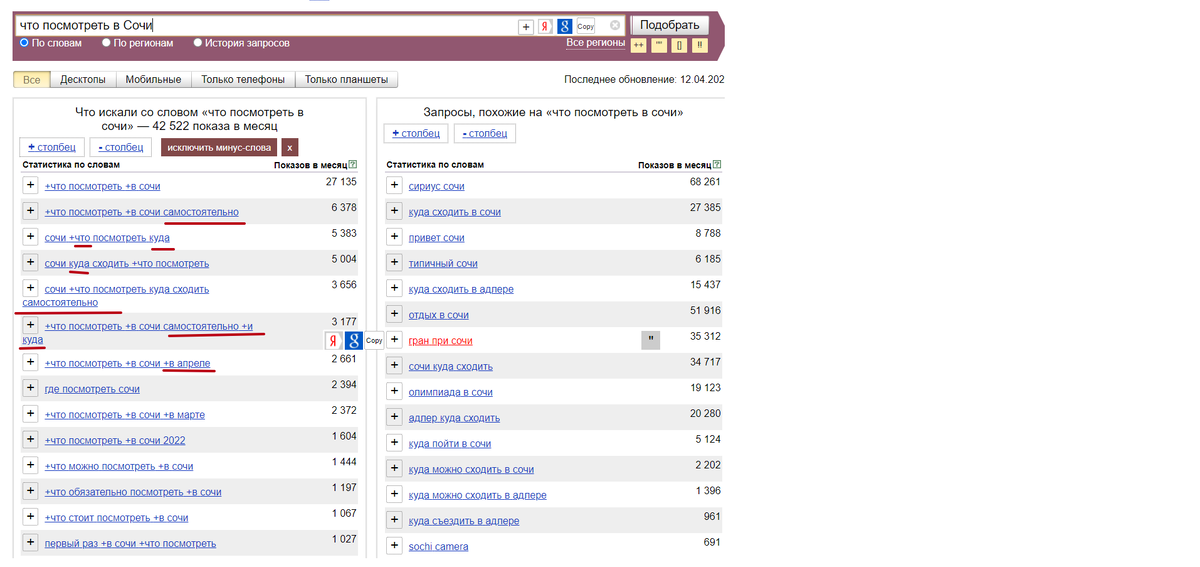The height and width of the screenshot is (567, 1200).
Task: Click the plus icon for 'гран при сочи'
Action: 394,340
